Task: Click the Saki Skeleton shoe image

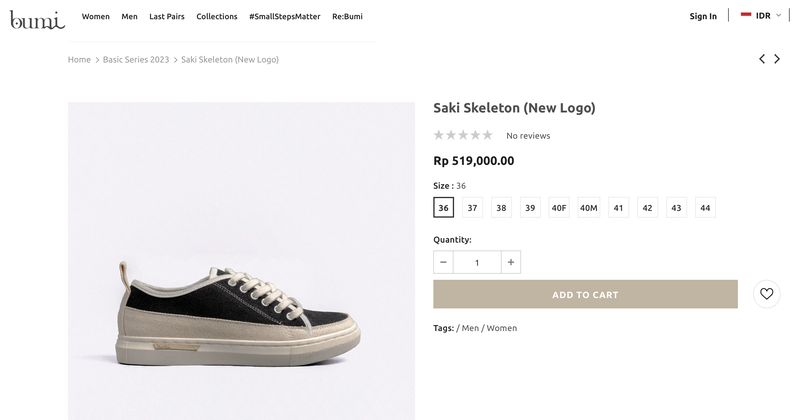Action: (x=240, y=315)
